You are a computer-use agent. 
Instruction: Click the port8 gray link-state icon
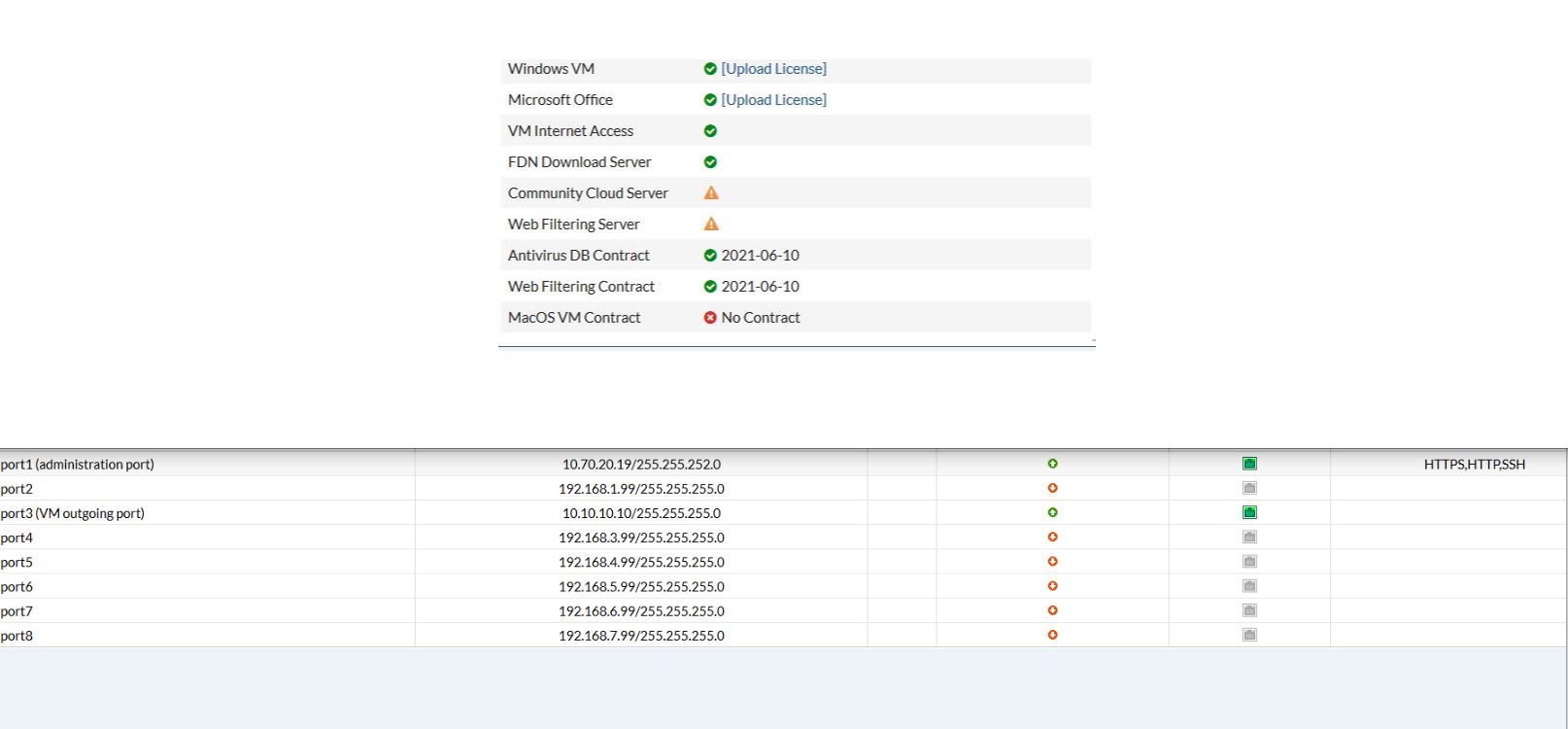click(1249, 635)
